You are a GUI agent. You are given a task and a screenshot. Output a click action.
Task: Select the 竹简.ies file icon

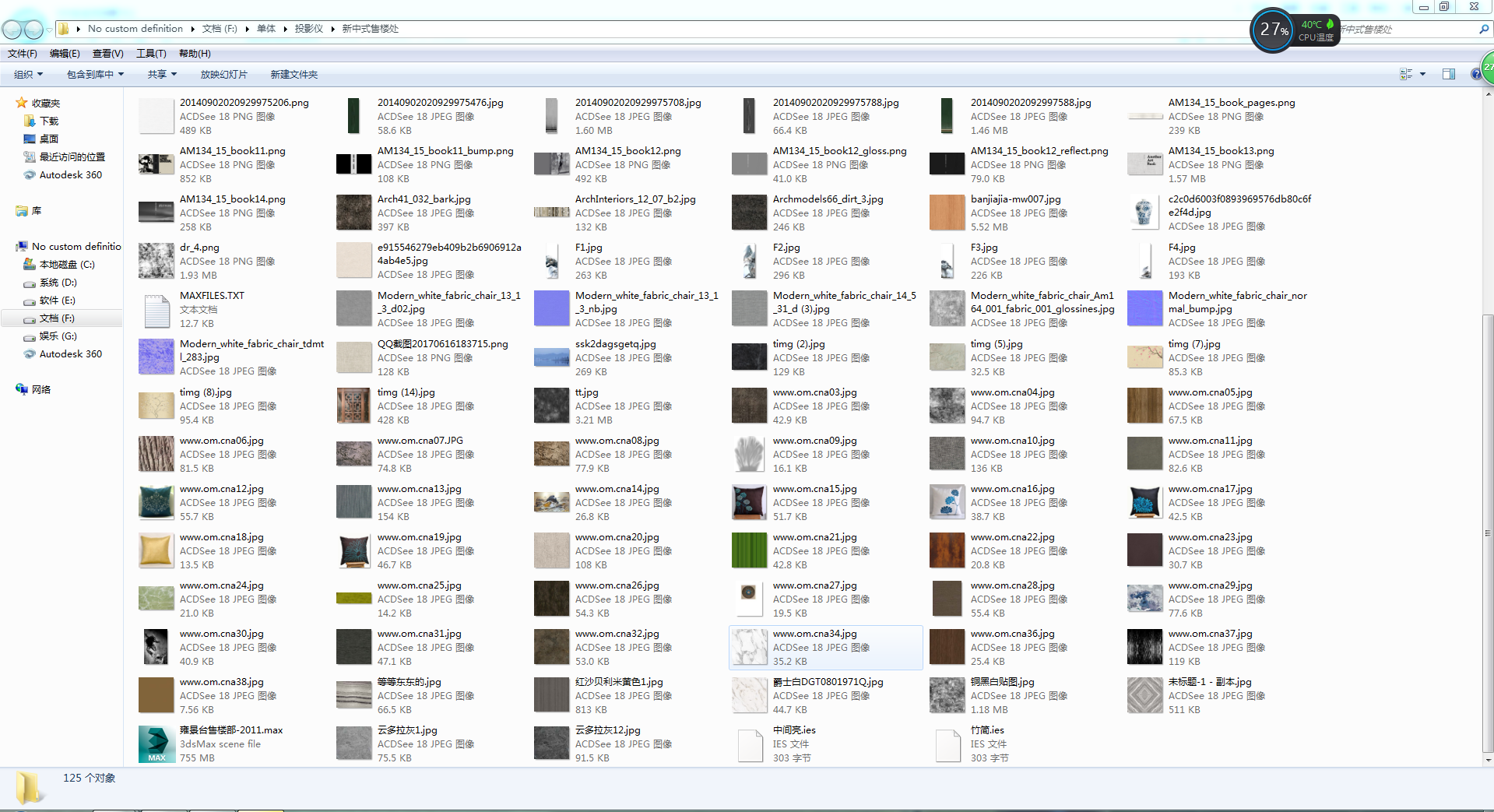pos(947,744)
